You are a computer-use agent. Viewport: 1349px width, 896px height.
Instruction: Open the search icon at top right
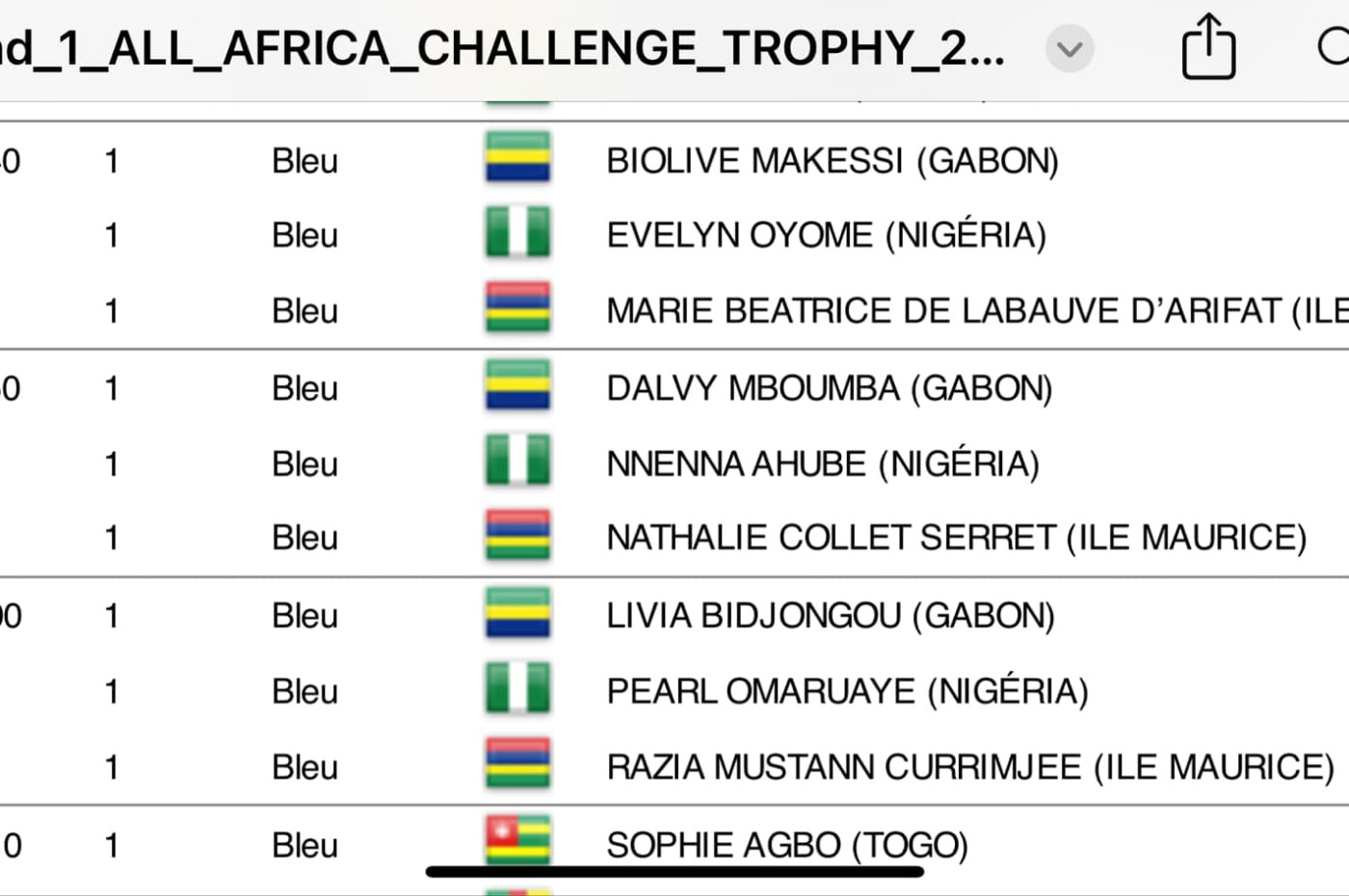pyautogui.click(x=1334, y=46)
